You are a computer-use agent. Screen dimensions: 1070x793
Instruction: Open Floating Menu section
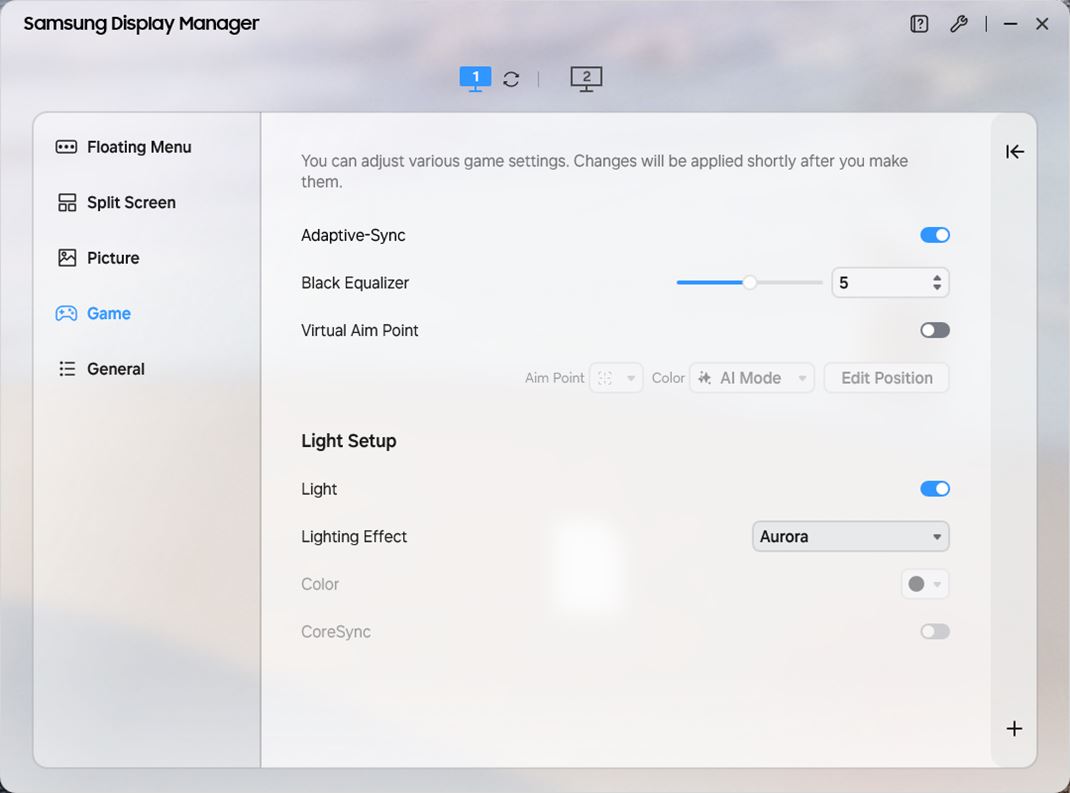[124, 147]
